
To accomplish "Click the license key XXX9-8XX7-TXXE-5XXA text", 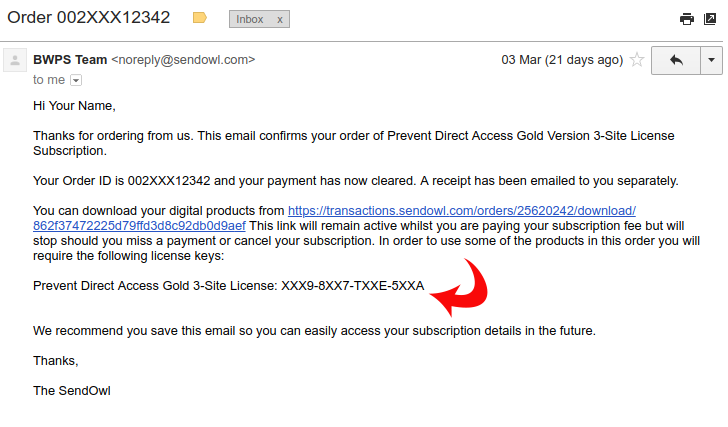I will coord(352,286).
